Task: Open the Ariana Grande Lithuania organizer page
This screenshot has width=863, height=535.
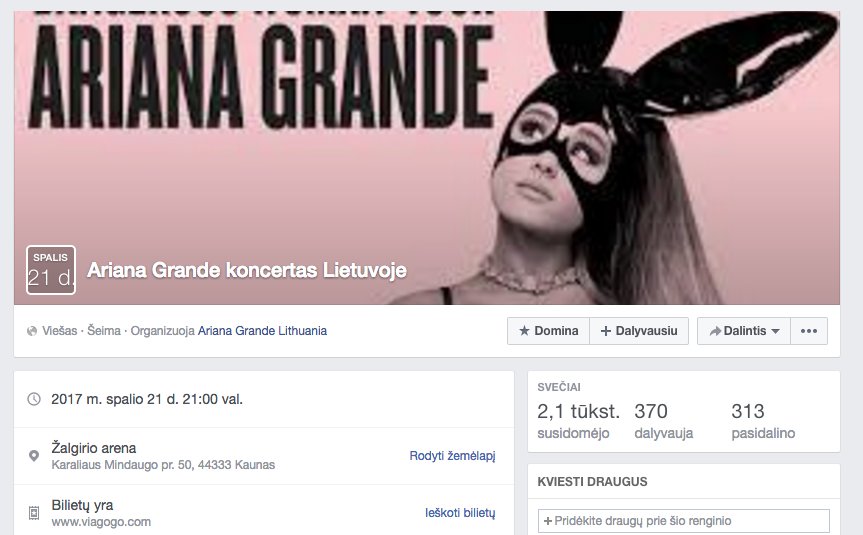Action: tap(262, 331)
